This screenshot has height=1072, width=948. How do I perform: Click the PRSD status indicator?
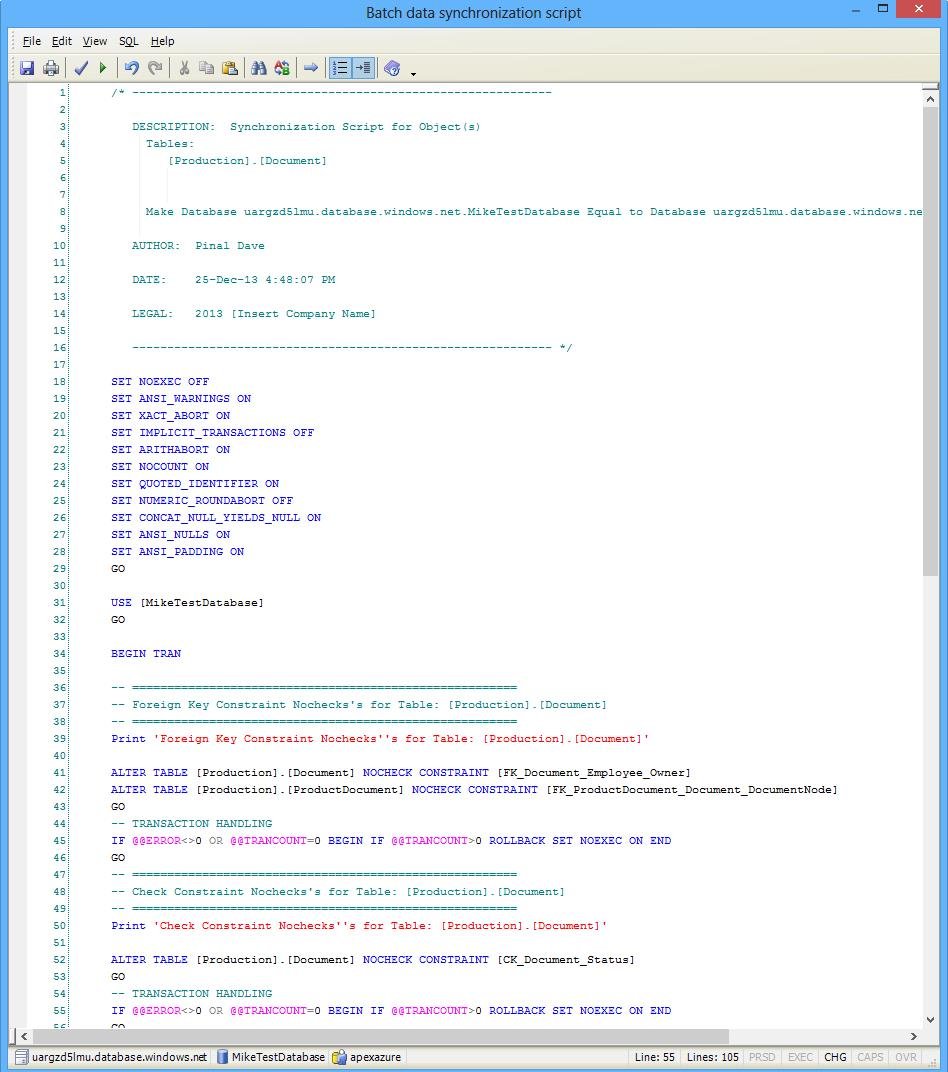(x=761, y=1057)
